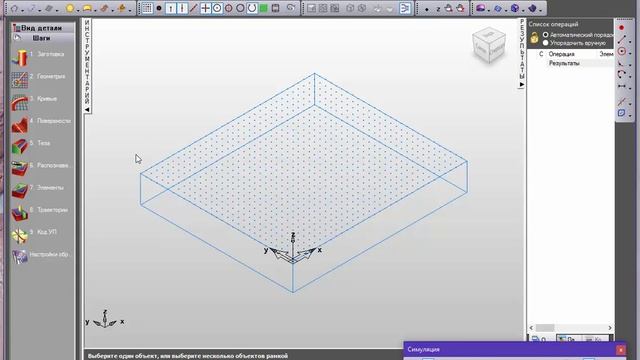This screenshot has height=360, width=640.
Task: Toggle snap-to-point black dot icon
Action: (159, 8)
